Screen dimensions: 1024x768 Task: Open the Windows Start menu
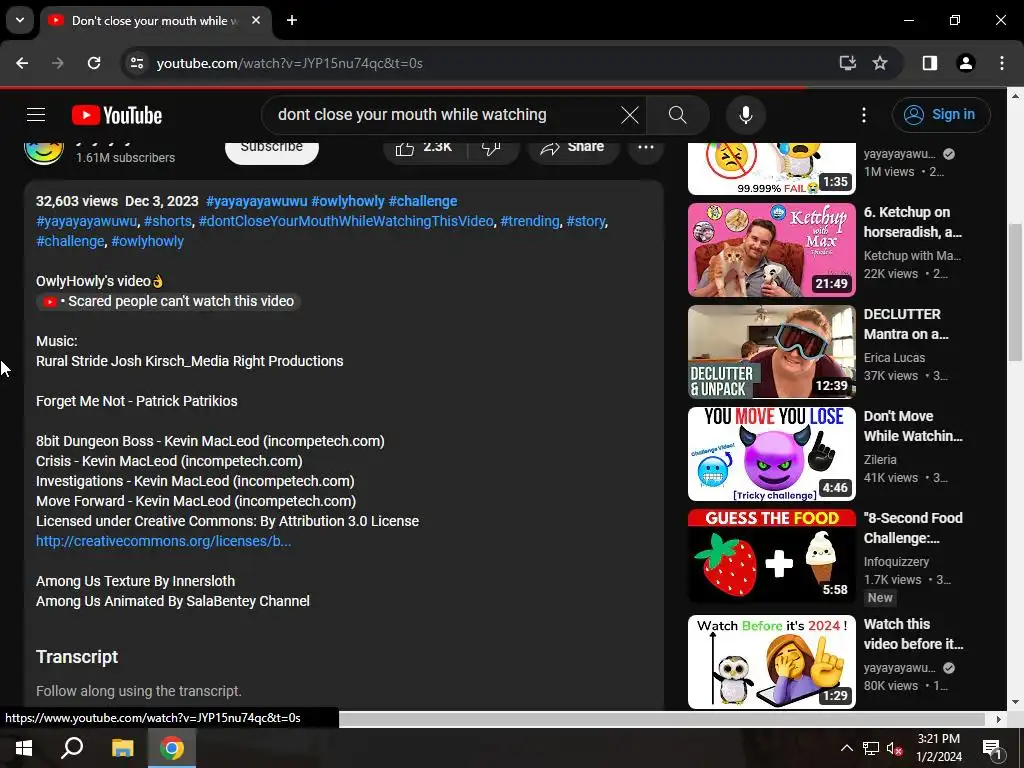point(24,748)
